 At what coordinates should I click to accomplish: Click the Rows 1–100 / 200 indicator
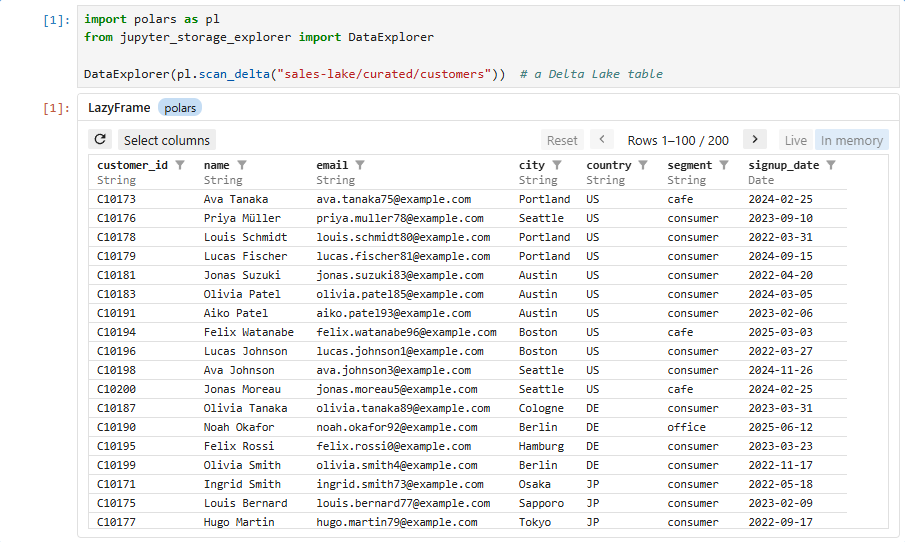point(678,140)
